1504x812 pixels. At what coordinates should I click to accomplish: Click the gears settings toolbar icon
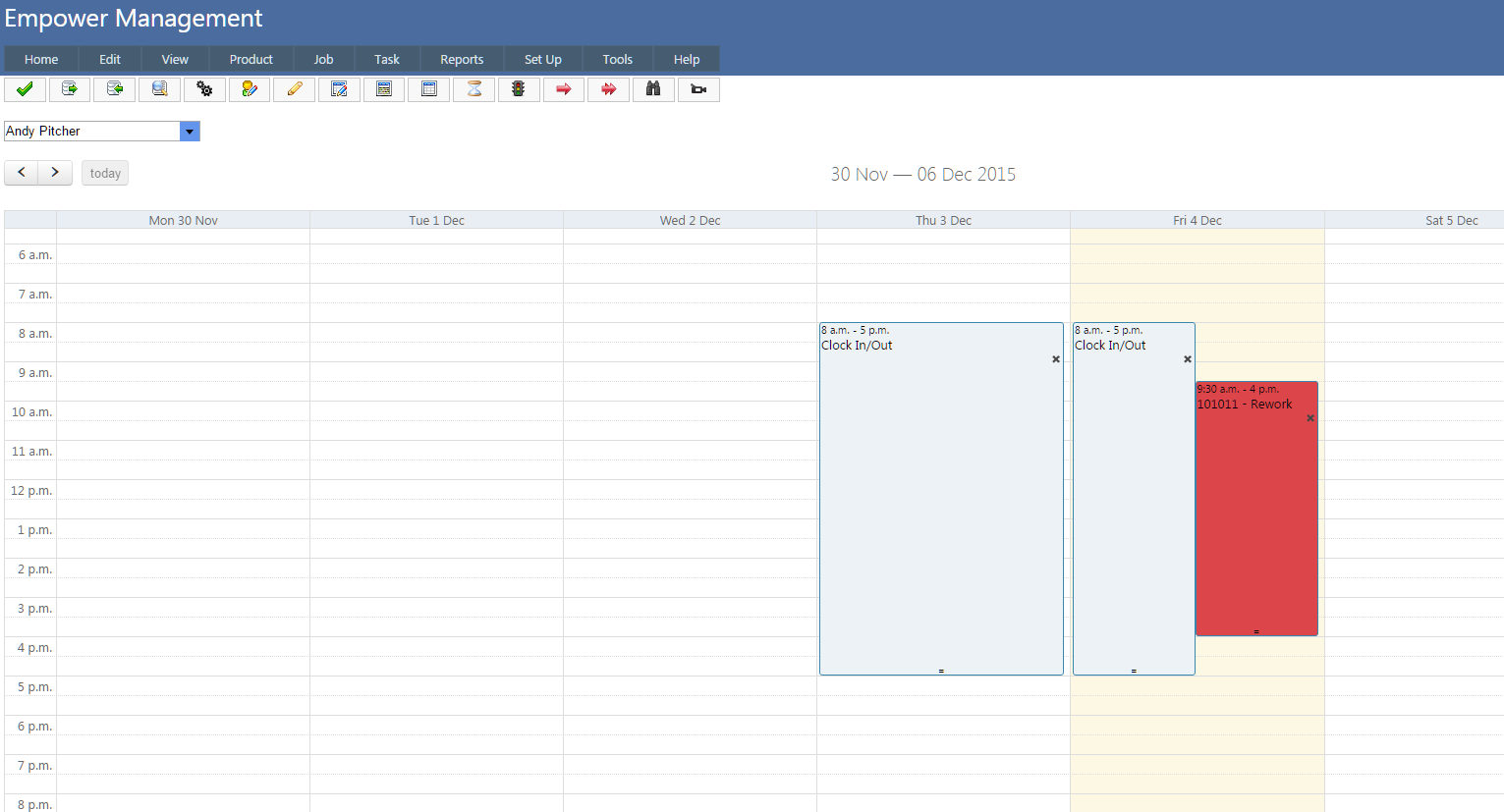204,89
